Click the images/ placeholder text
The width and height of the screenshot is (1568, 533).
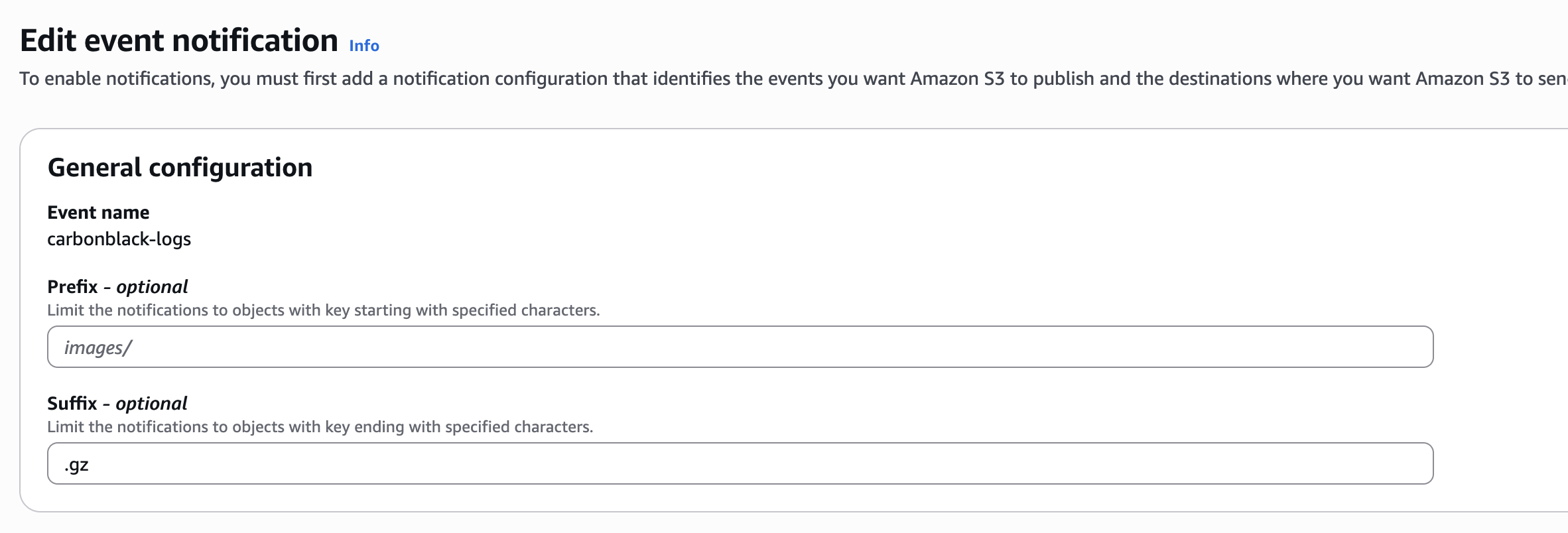(98, 347)
